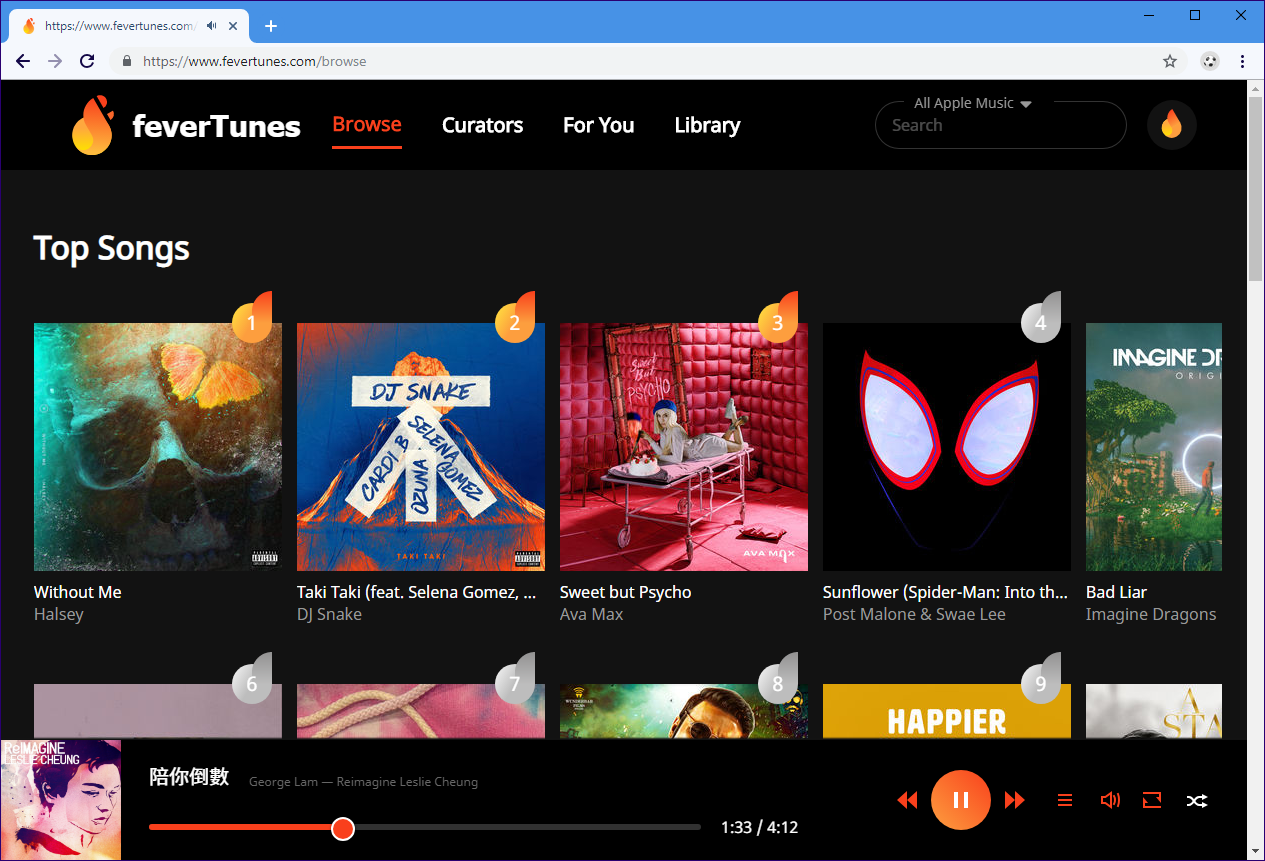The image size is (1265, 861).
Task: Open the DJ Snake artist link
Action: click(329, 614)
